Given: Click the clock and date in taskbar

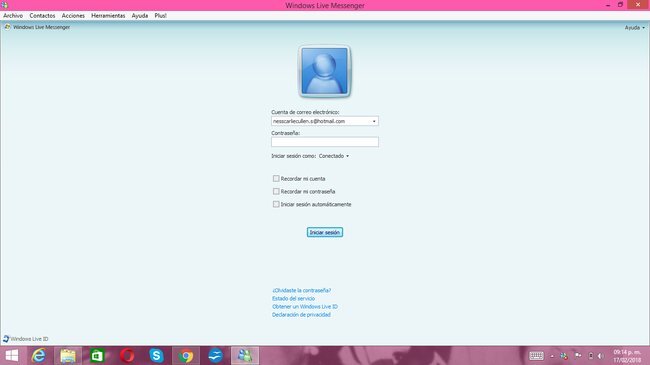Looking at the screenshot, I should pyautogui.click(x=627, y=356).
